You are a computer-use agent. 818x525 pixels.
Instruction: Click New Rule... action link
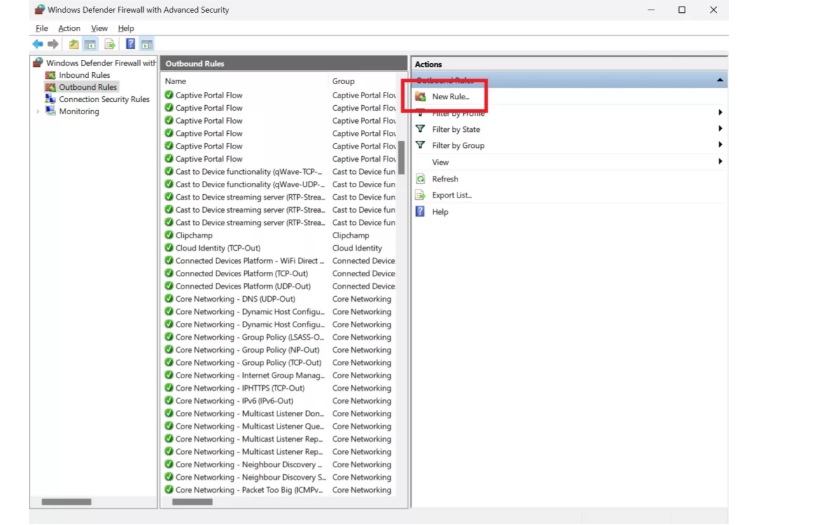[x=451, y=97]
